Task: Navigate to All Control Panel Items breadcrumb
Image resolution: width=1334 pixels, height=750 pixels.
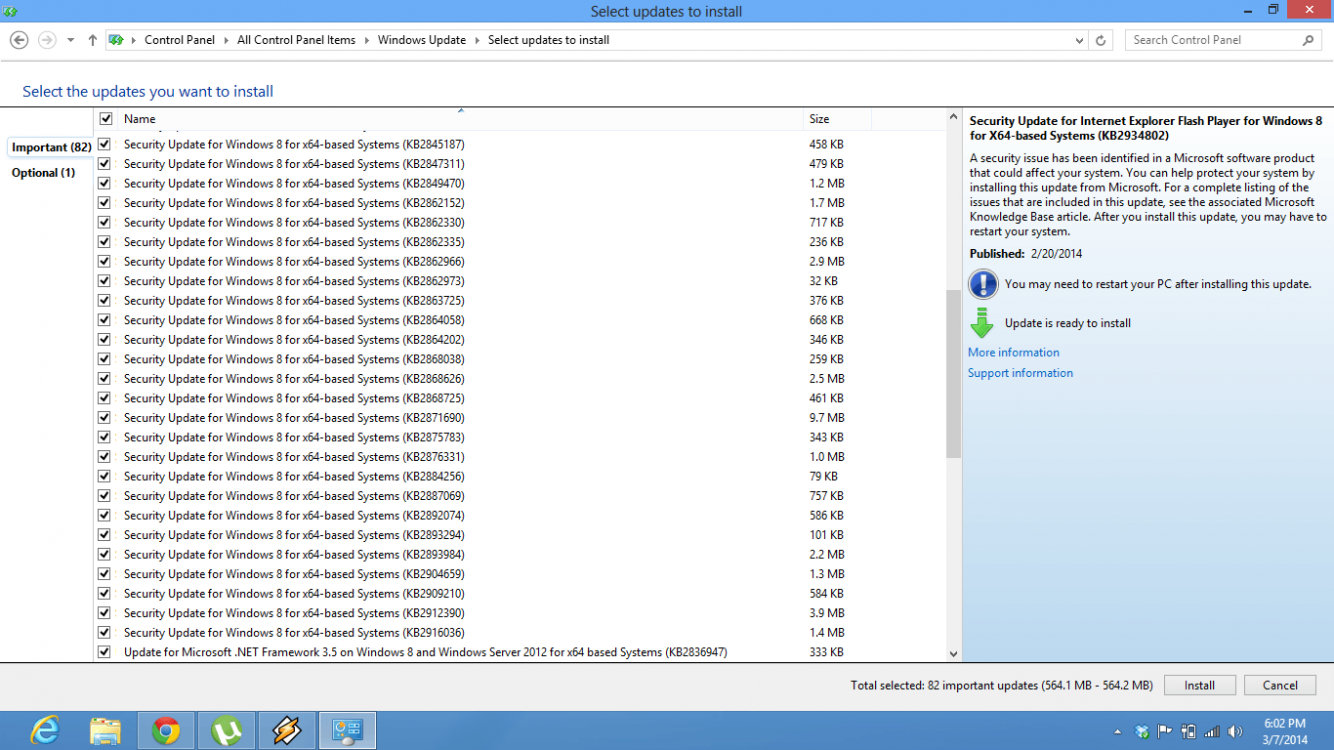Action: (x=296, y=40)
